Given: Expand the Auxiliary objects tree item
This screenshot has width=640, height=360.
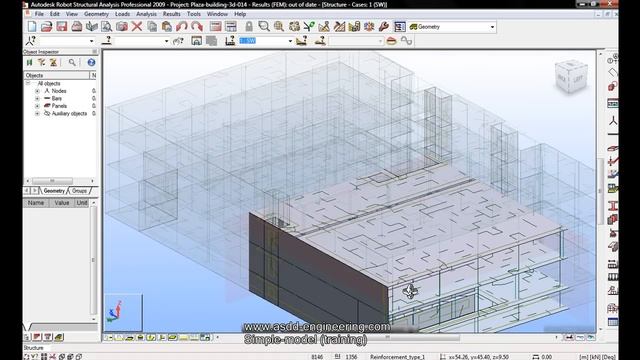Looking at the screenshot, I should 37,113.
